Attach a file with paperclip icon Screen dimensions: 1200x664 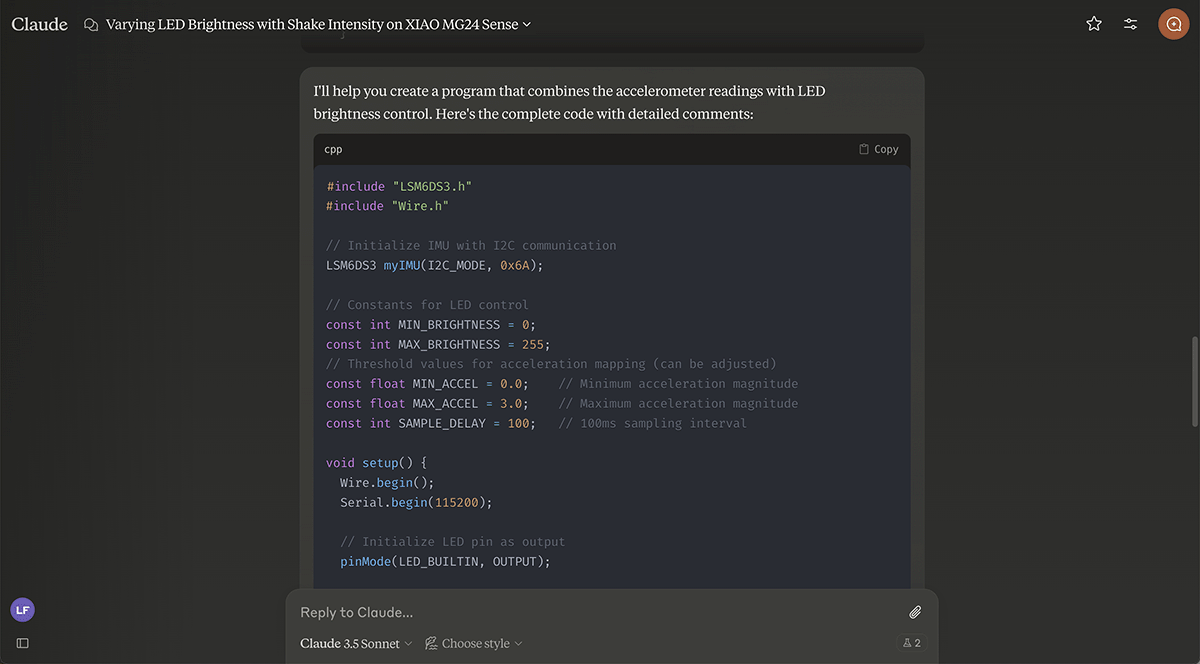(x=914, y=612)
